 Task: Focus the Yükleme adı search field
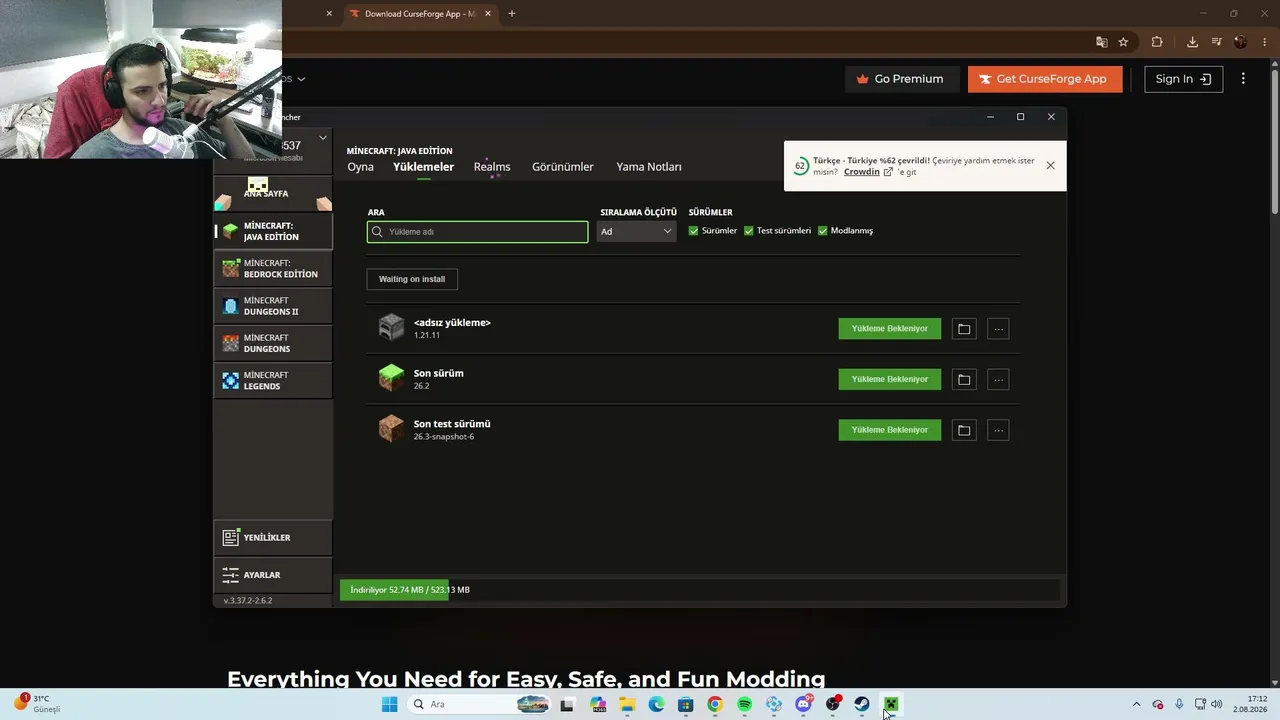point(478,232)
